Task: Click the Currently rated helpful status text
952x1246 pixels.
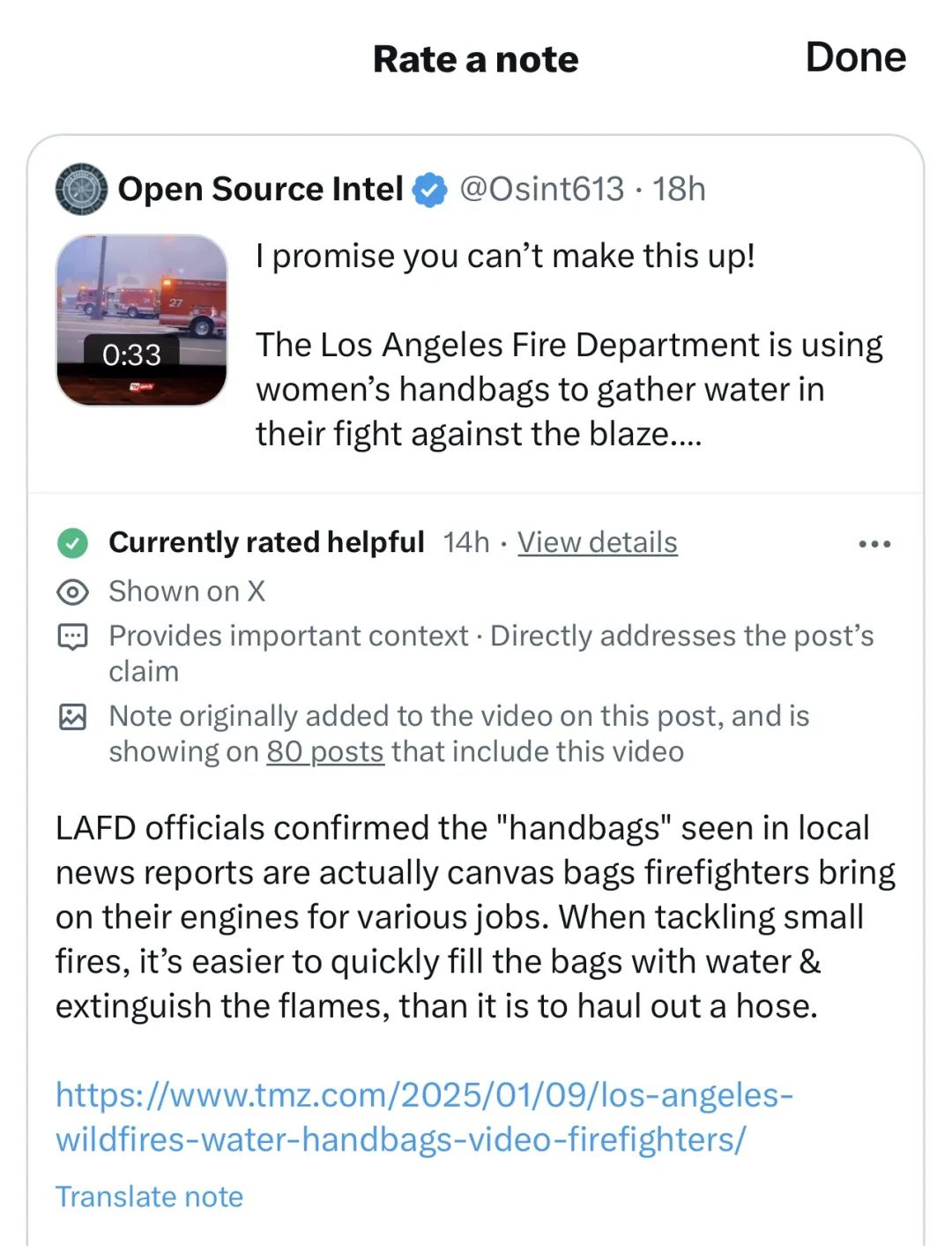Action: coord(266,542)
